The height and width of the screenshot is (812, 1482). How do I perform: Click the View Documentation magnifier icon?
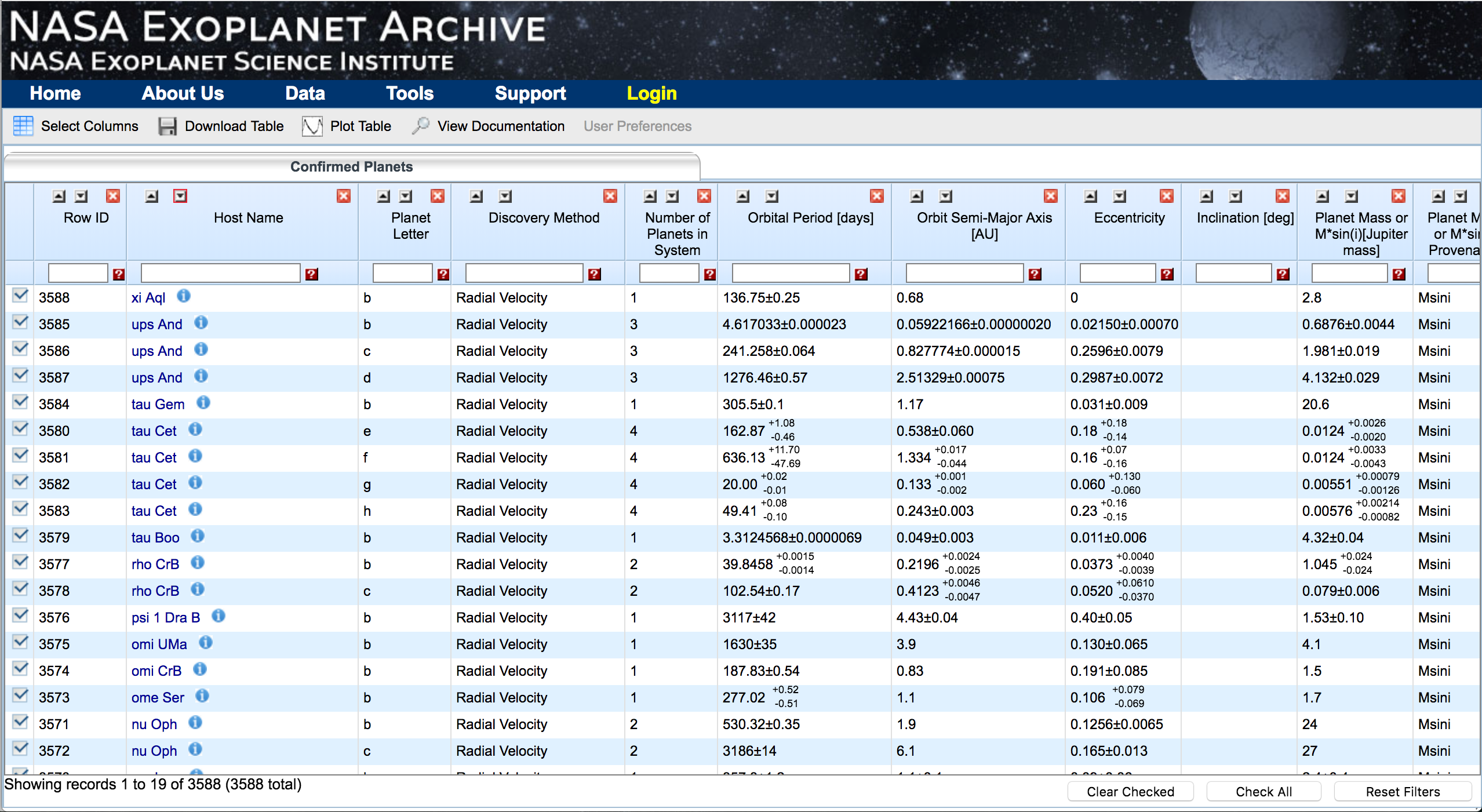coord(421,125)
